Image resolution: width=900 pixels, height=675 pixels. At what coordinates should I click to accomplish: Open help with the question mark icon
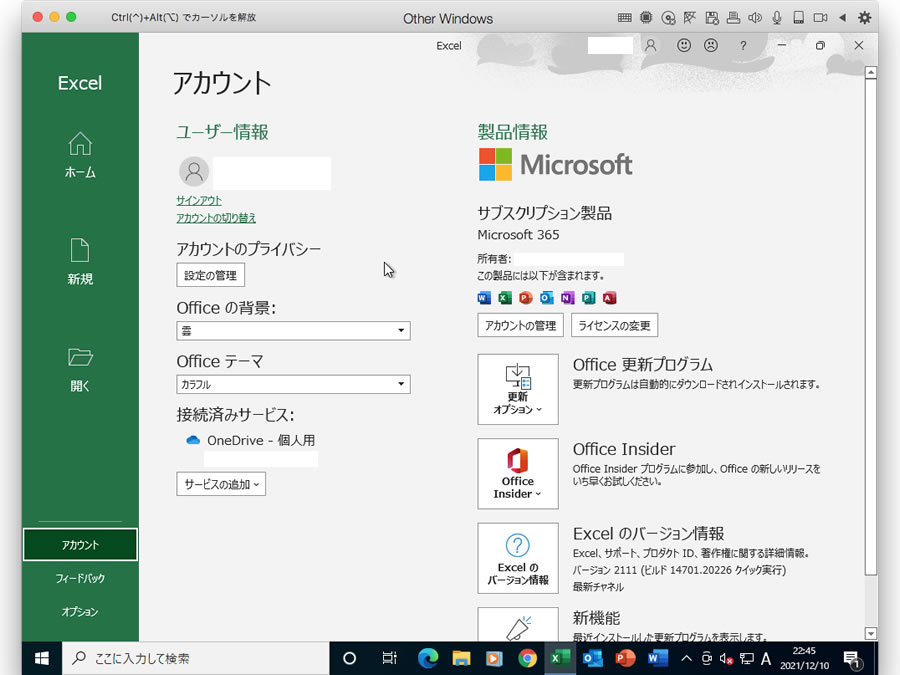click(743, 45)
